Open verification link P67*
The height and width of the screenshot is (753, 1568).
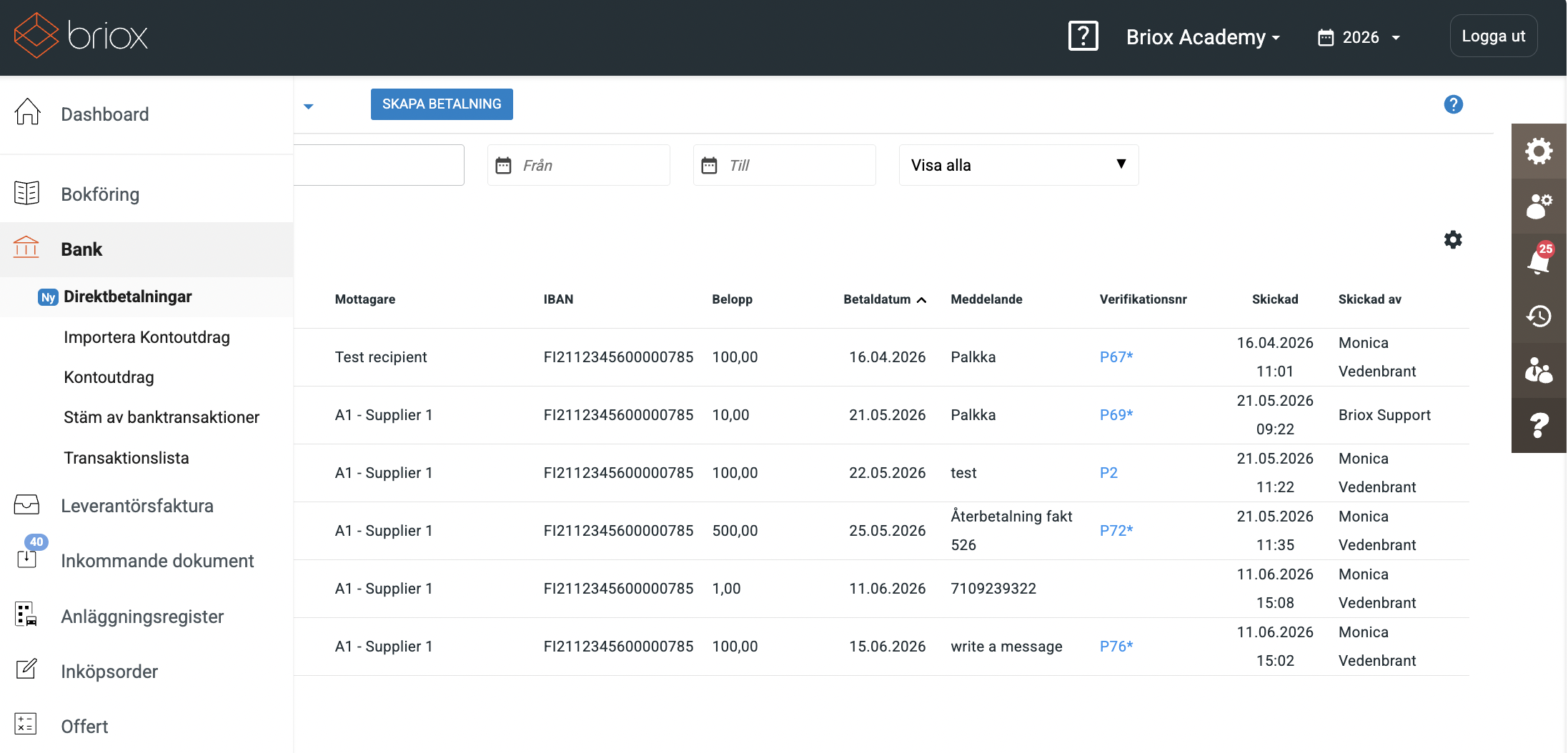(x=1116, y=357)
